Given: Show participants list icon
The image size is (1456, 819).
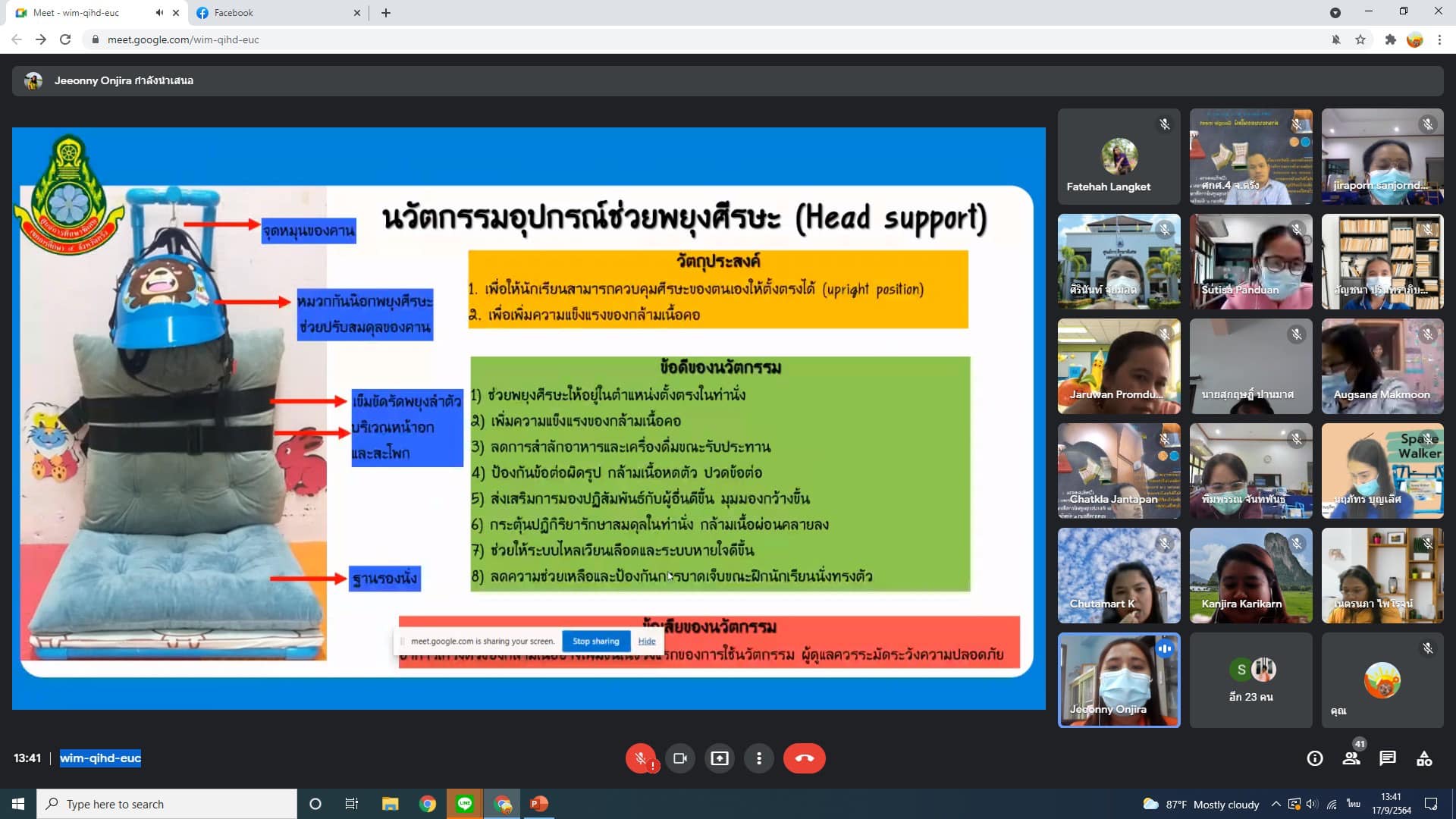Looking at the screenshot, I should (1351, 758).
